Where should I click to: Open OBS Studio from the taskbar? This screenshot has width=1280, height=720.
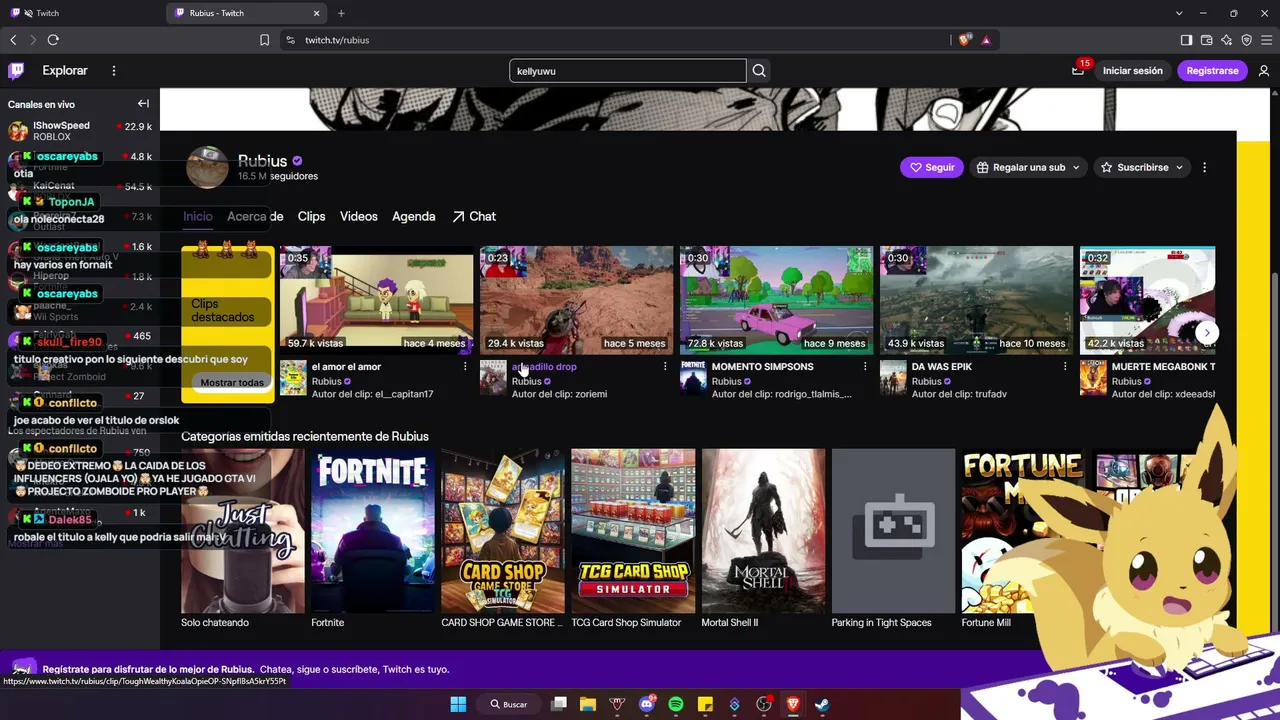coord(764,704)
